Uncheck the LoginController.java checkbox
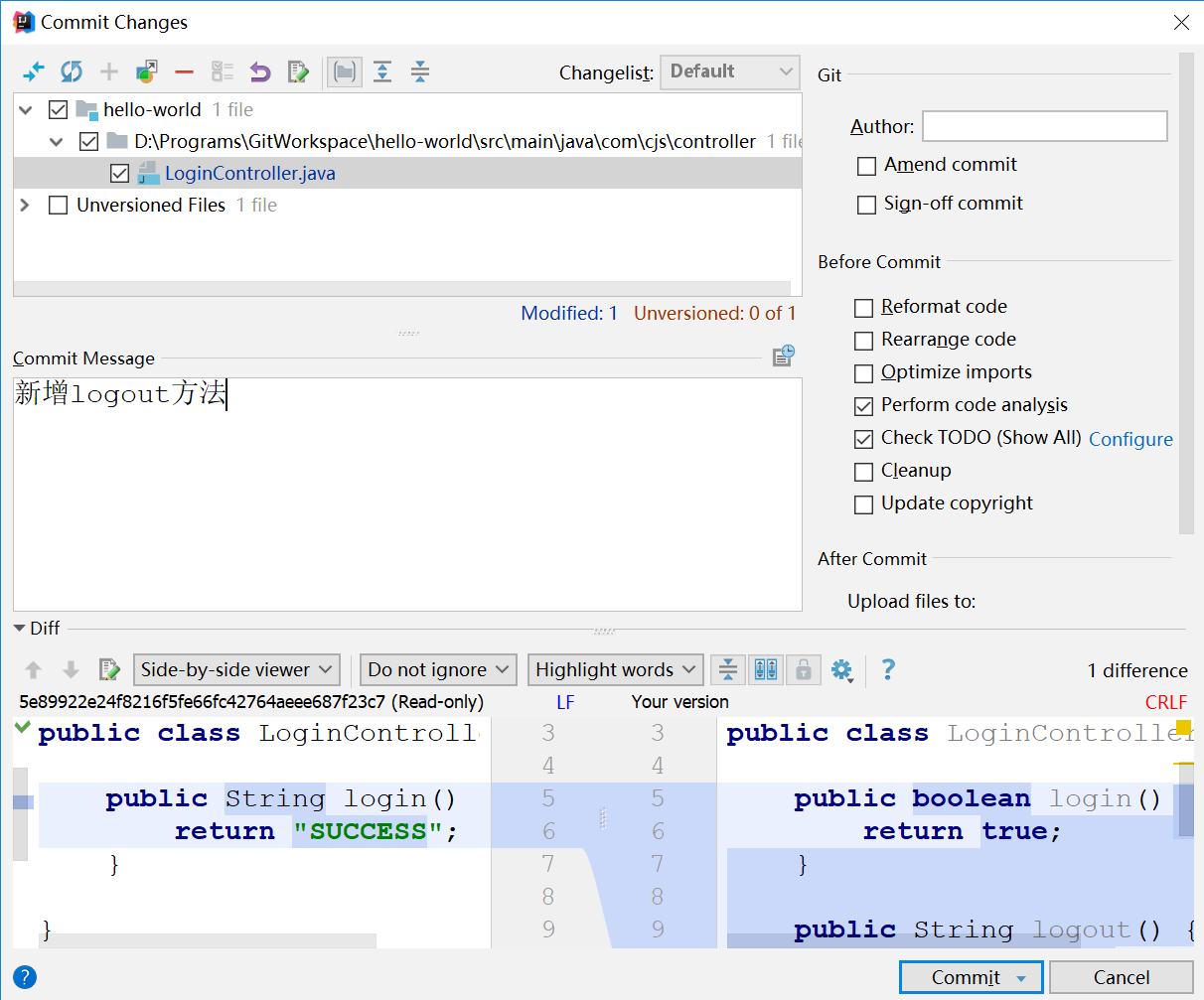The height and width of the screenshot is (1000, 1204). click(120, 173)
